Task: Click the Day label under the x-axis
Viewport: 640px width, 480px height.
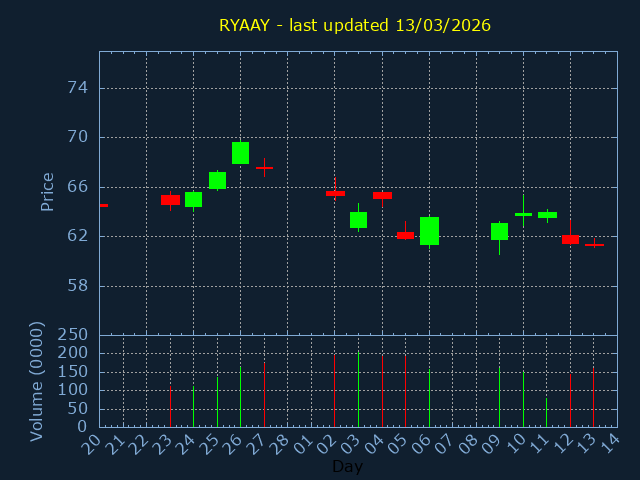Action: 347,466
